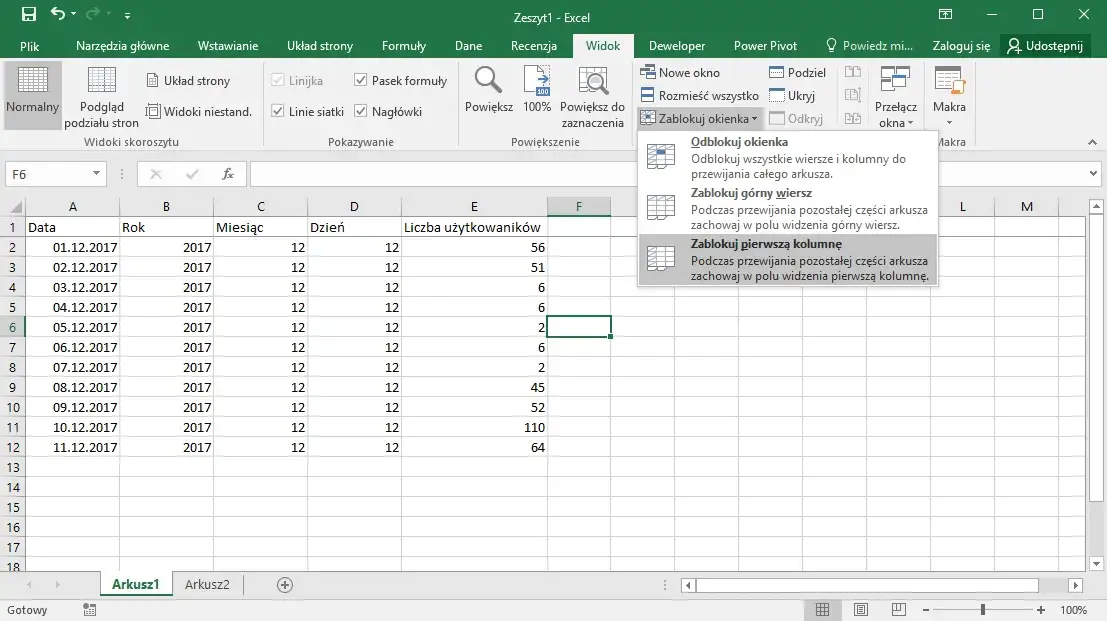Click the Powiększ magnifier icon

click(x=488, y=81)
